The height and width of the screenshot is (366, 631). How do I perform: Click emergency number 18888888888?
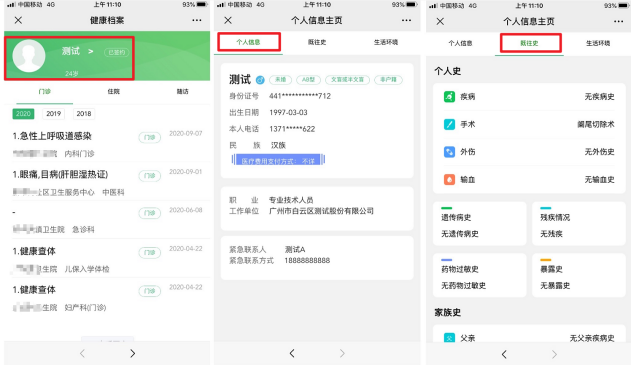[307, 261]
